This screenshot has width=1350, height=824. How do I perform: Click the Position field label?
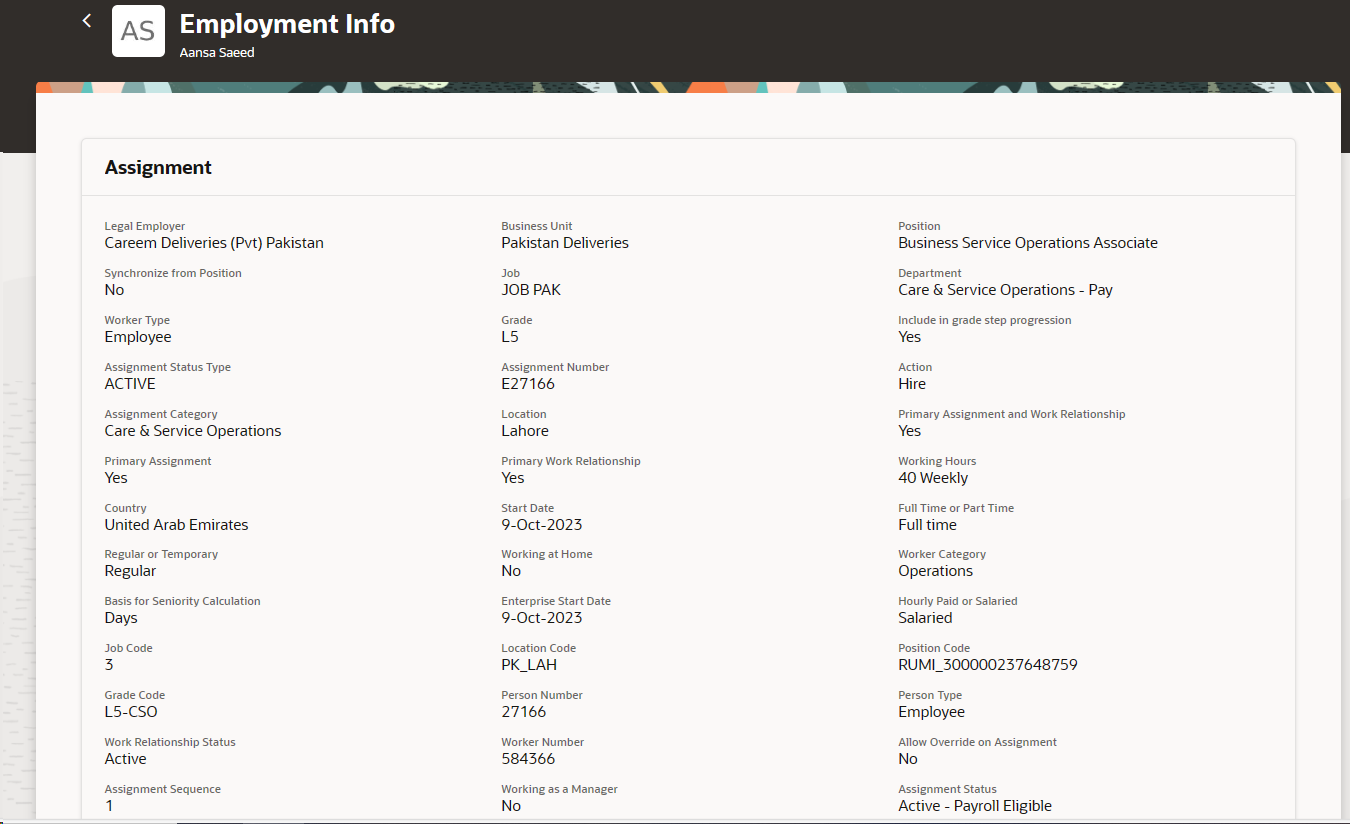coord(919,226)
